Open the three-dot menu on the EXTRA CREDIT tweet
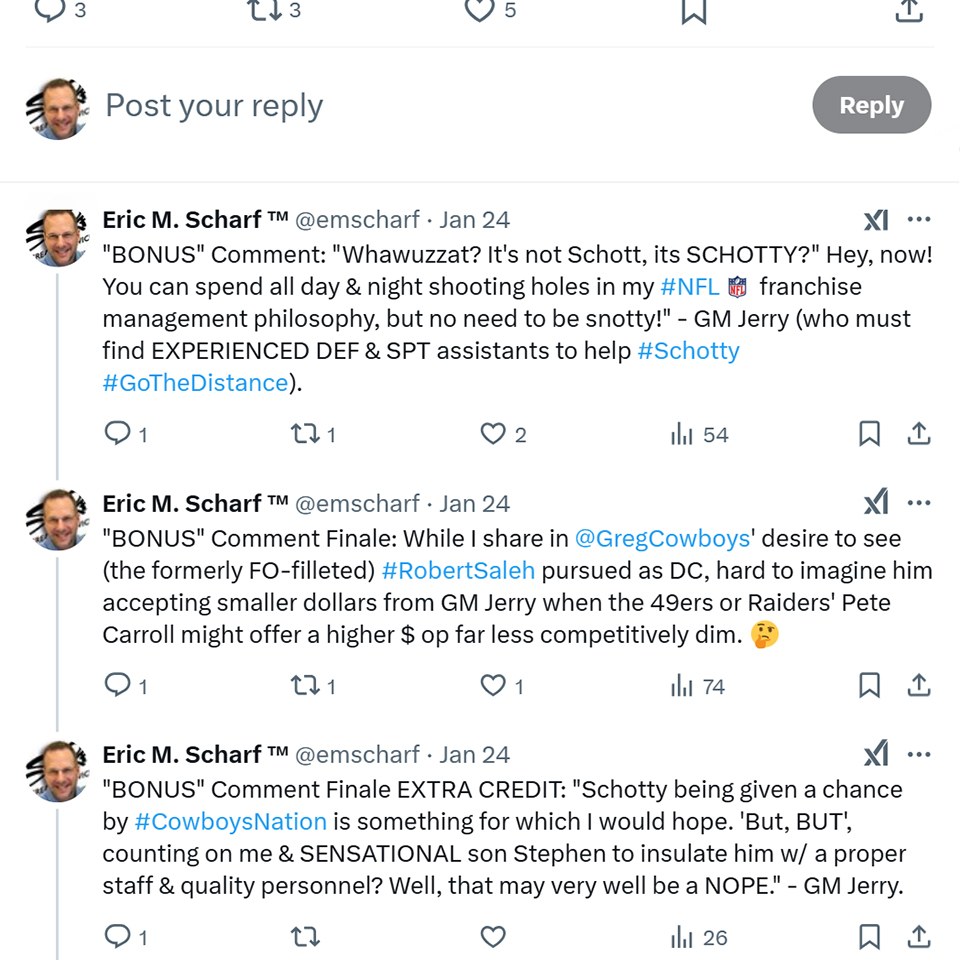This screenshot has height=960, width=960. coord(919,754)
